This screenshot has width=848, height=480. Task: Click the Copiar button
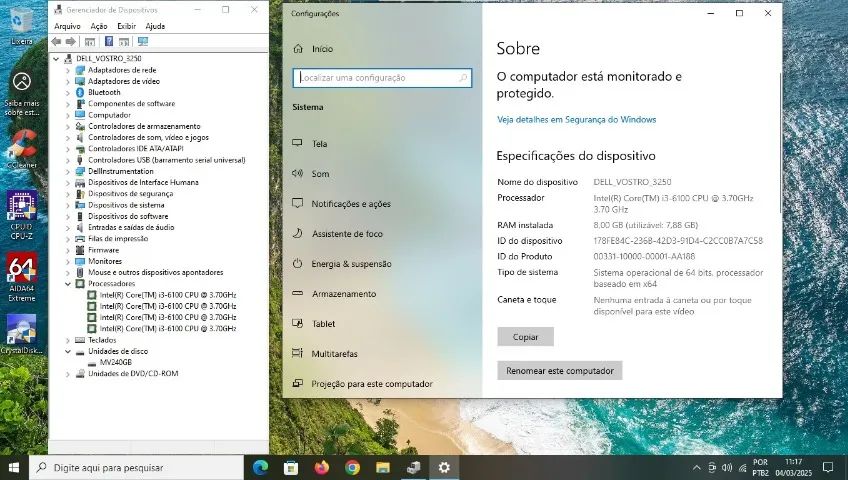click(x=525, y=337)
